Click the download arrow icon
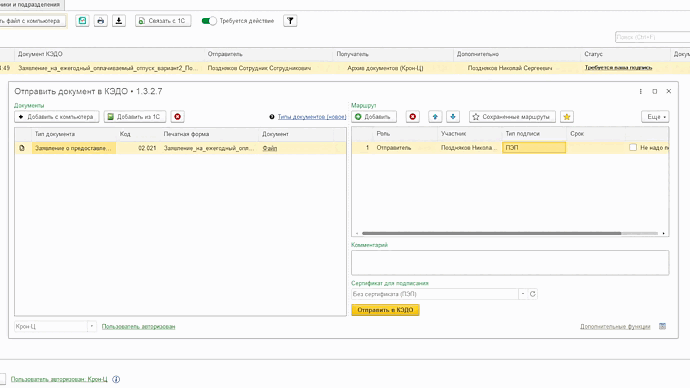This screenshot has width=690, height=388. pyautogui.click(x=119, y=21)
